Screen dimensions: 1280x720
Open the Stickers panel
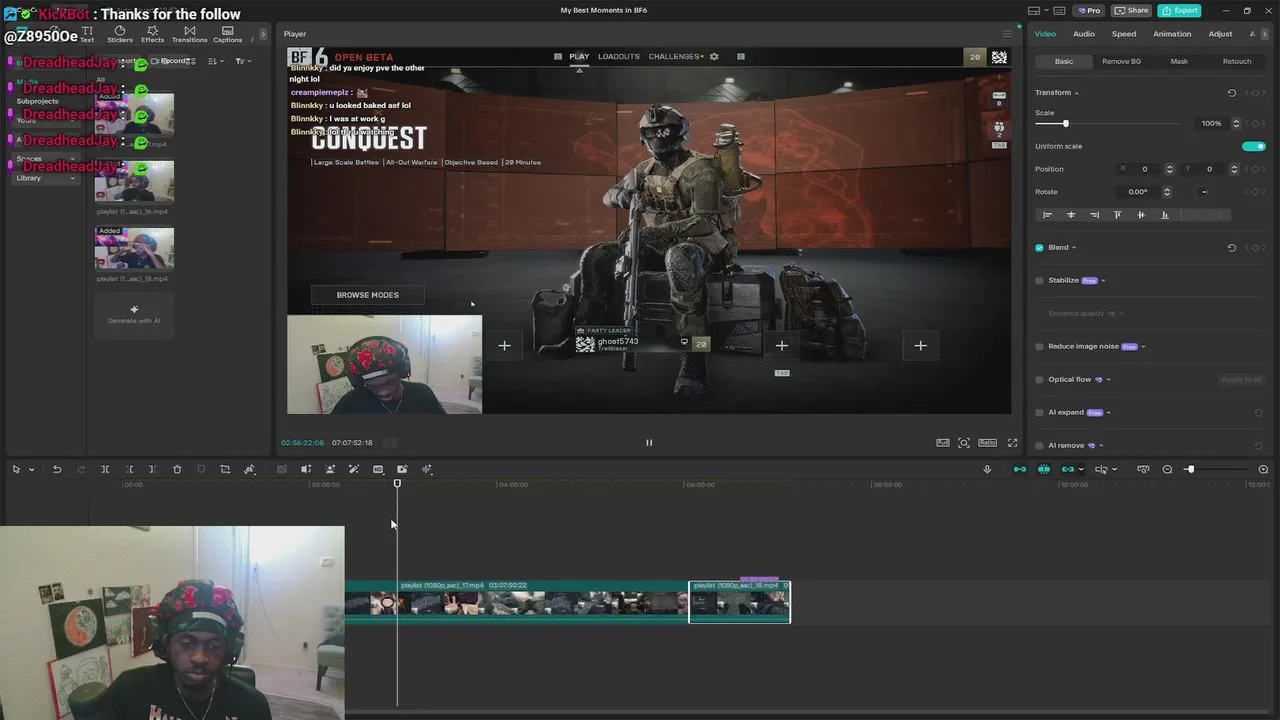click(120, 34)
